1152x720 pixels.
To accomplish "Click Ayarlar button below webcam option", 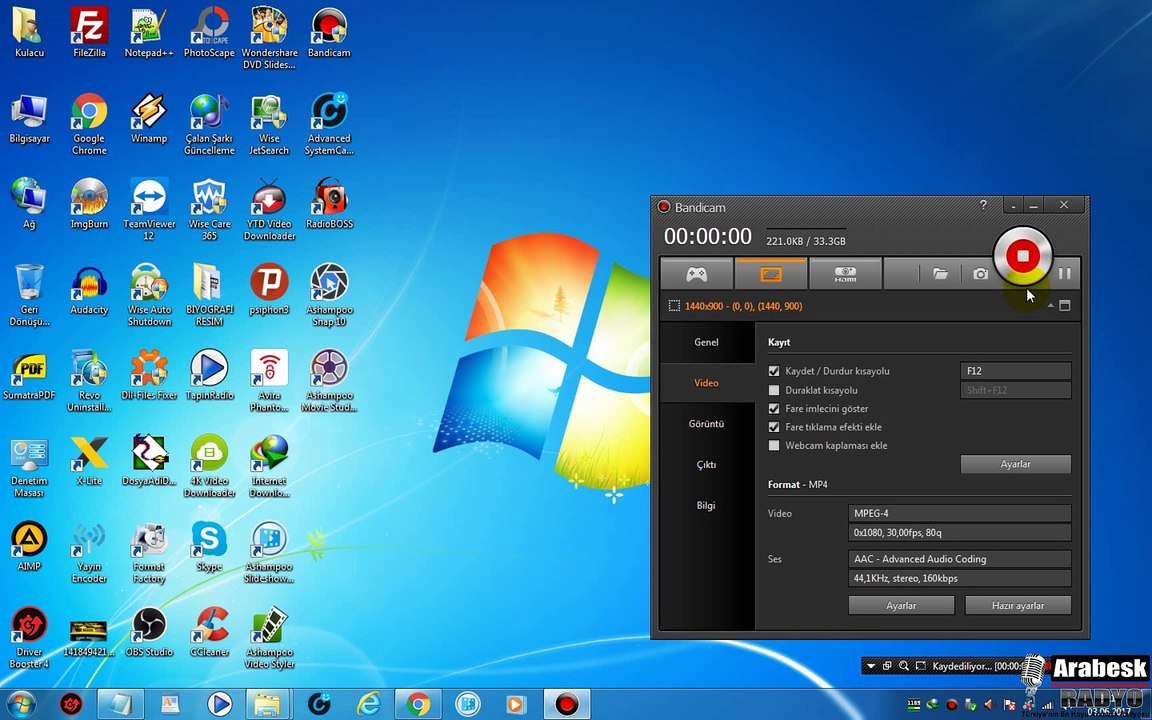I will 1015,464.
